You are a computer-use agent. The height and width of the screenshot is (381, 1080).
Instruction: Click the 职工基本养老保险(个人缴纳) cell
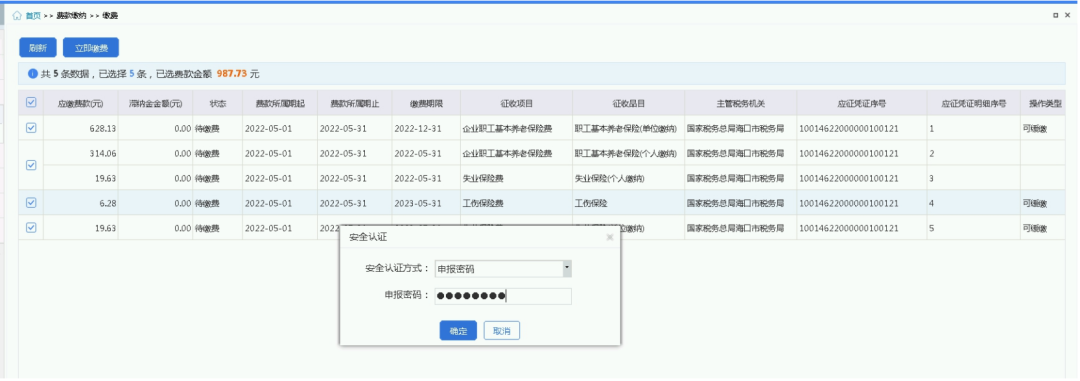[x=628, y=153]
